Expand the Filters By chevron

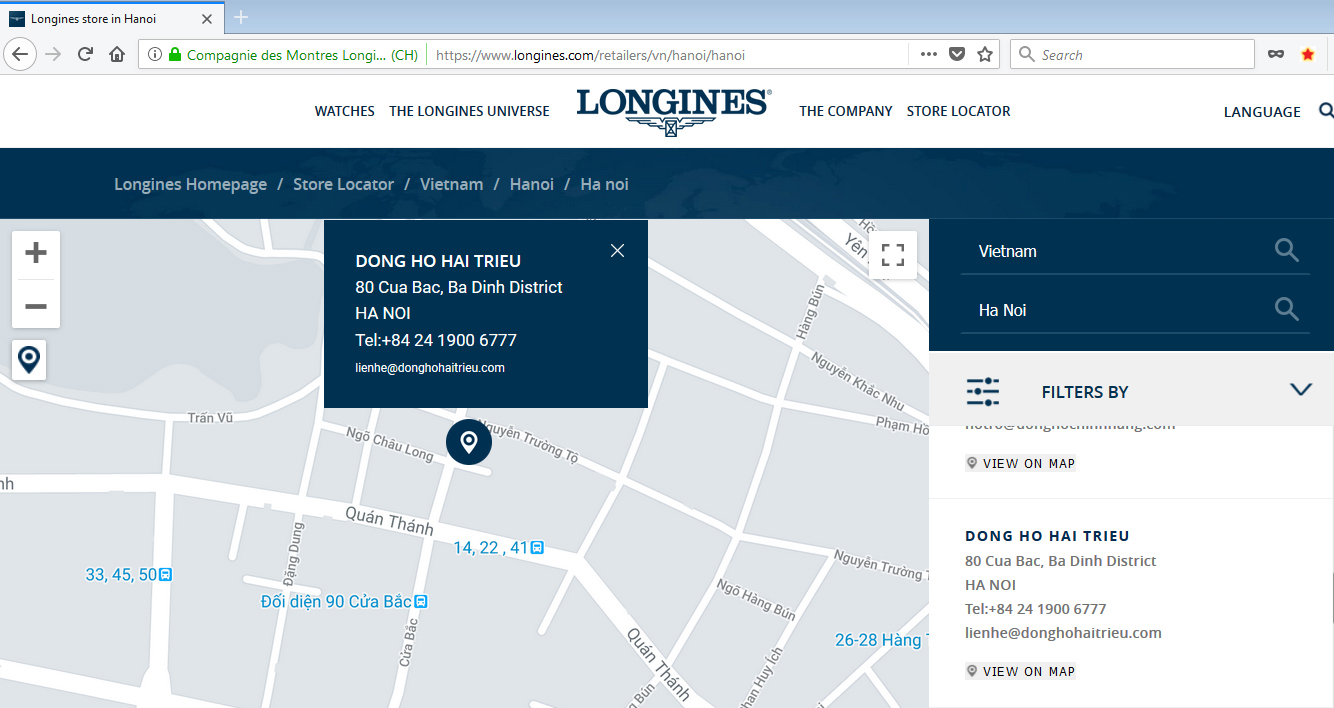tap(1301, 390)
